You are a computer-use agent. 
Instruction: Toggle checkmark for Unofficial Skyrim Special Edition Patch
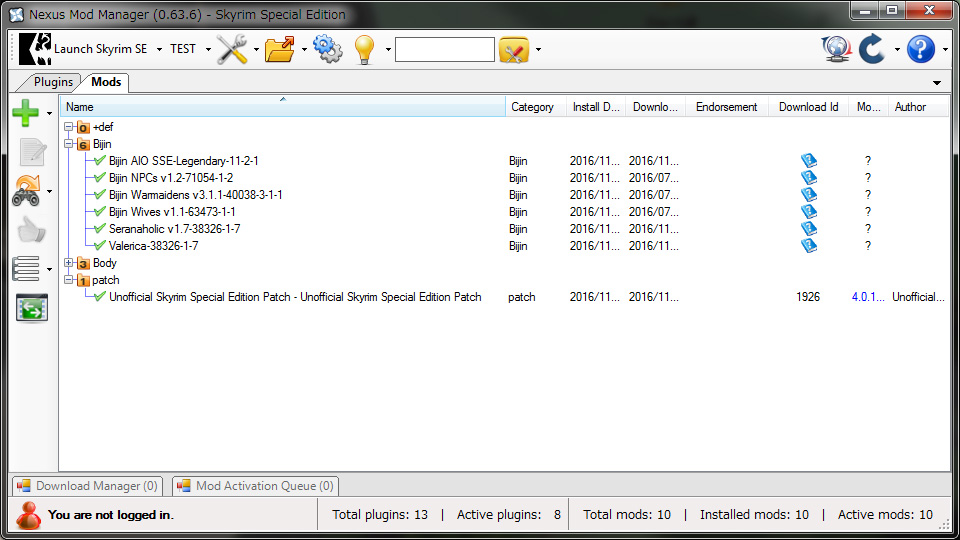(x=100, y=297)
